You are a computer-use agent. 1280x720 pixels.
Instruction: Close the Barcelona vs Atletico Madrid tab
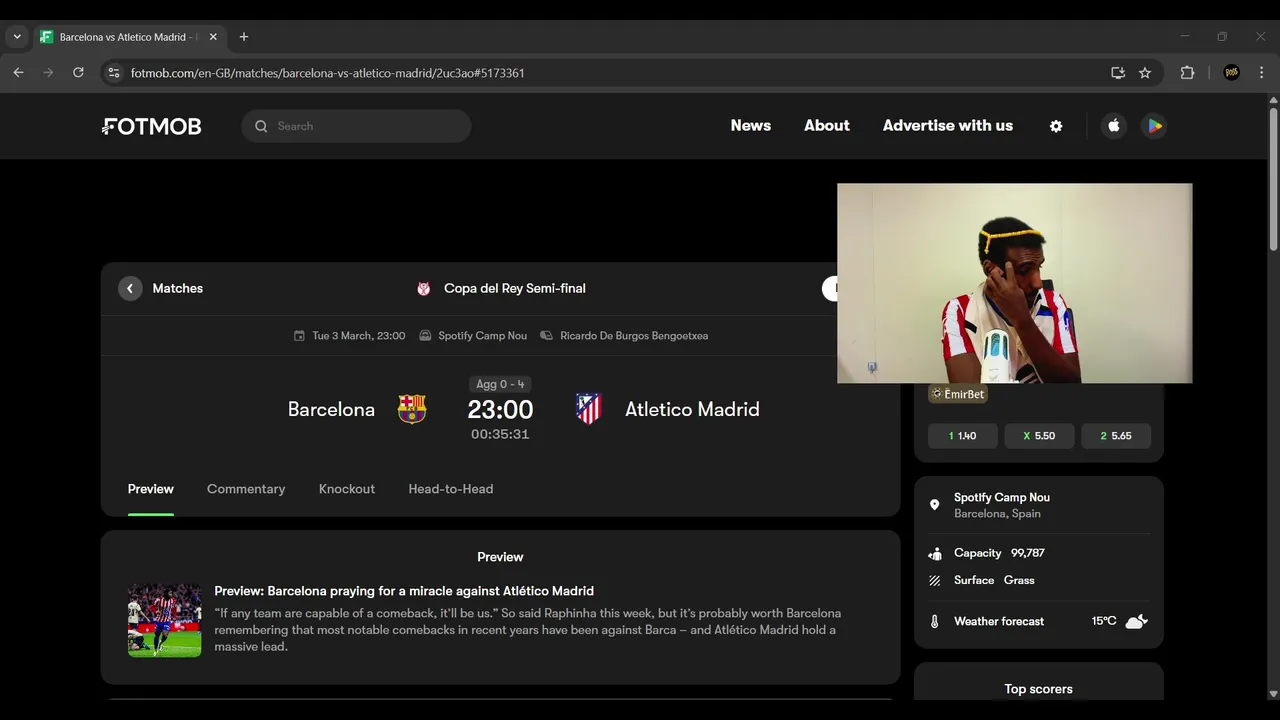(x=213, y=37)
